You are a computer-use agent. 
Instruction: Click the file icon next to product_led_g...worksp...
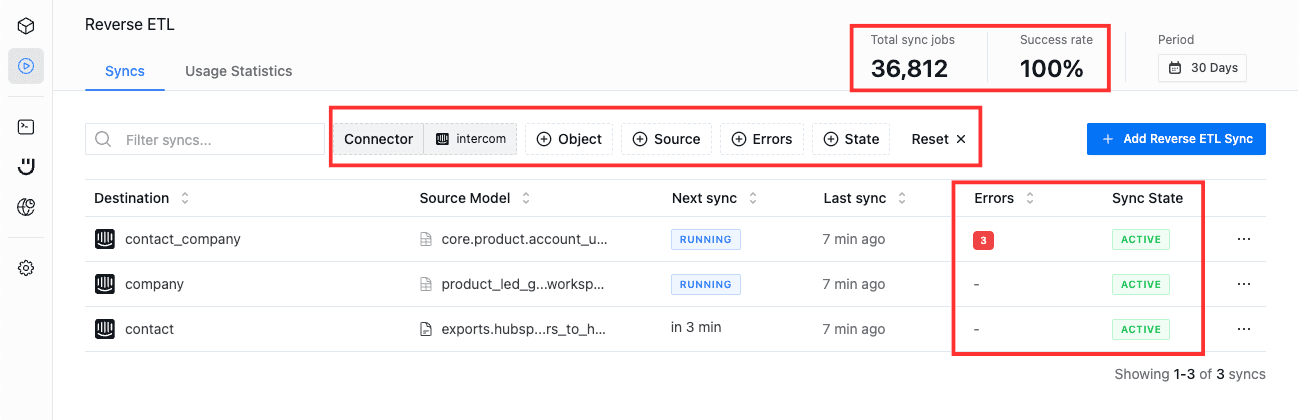(426, 284)
